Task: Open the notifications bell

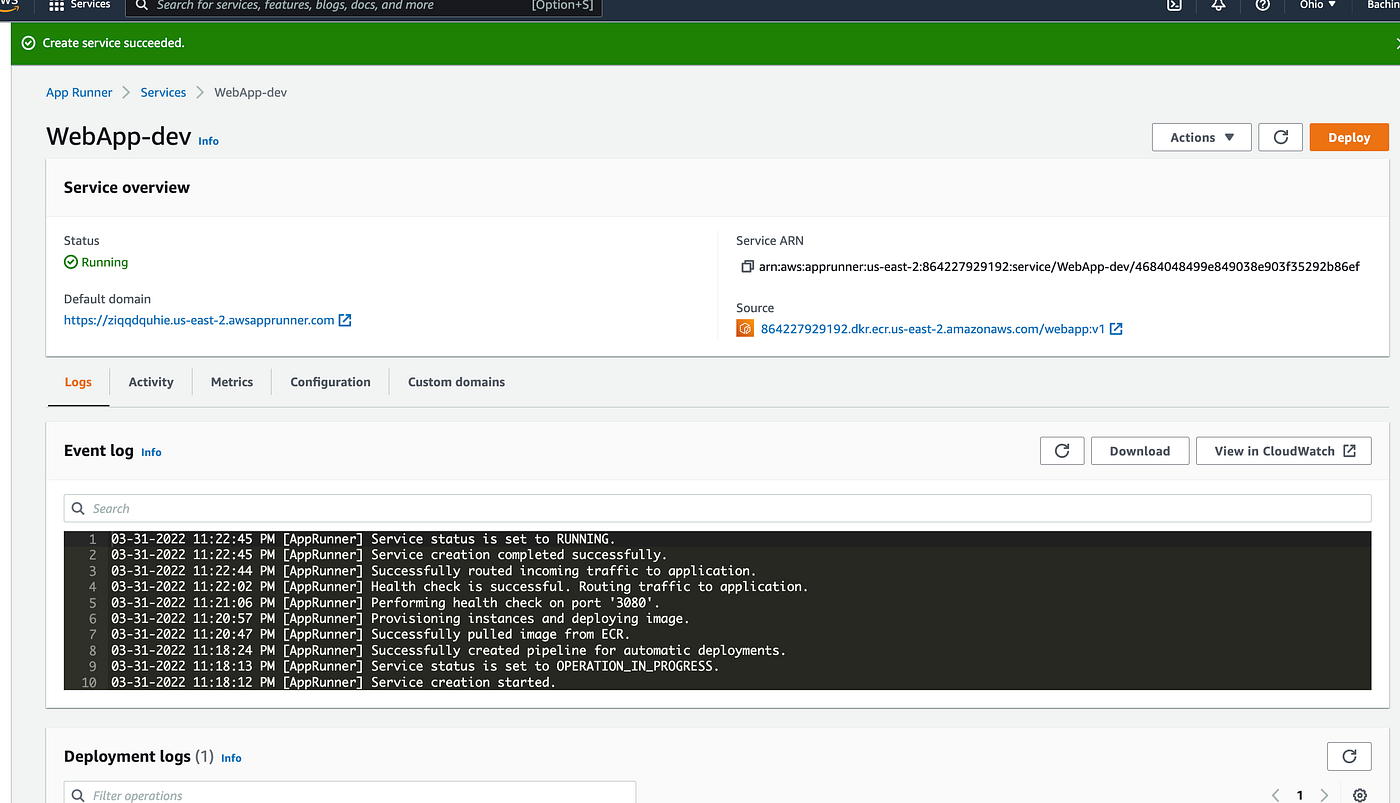Action: pos(1218,5)
